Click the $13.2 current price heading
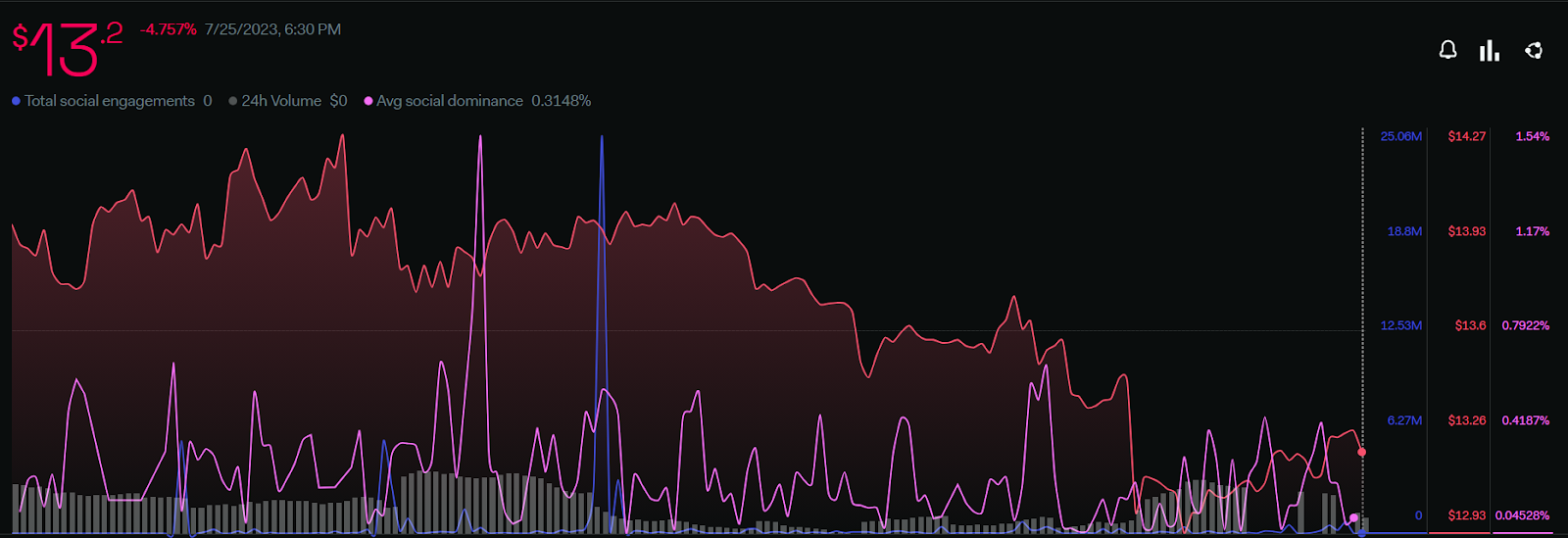Image resolution: width=1568 pixels, height=538 pixels. 67,49
